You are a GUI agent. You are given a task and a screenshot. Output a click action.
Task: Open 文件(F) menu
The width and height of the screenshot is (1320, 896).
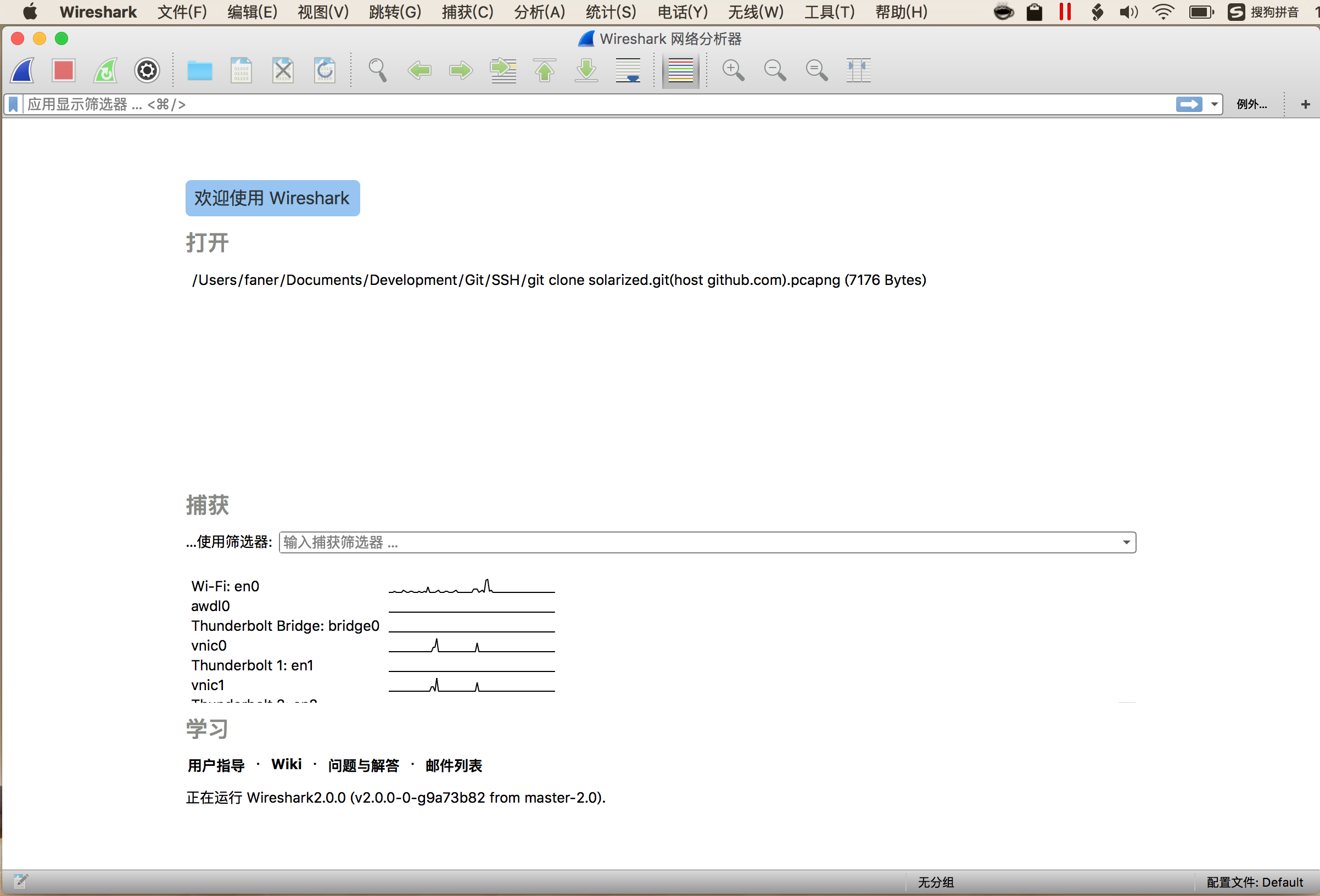pos(182,12)
